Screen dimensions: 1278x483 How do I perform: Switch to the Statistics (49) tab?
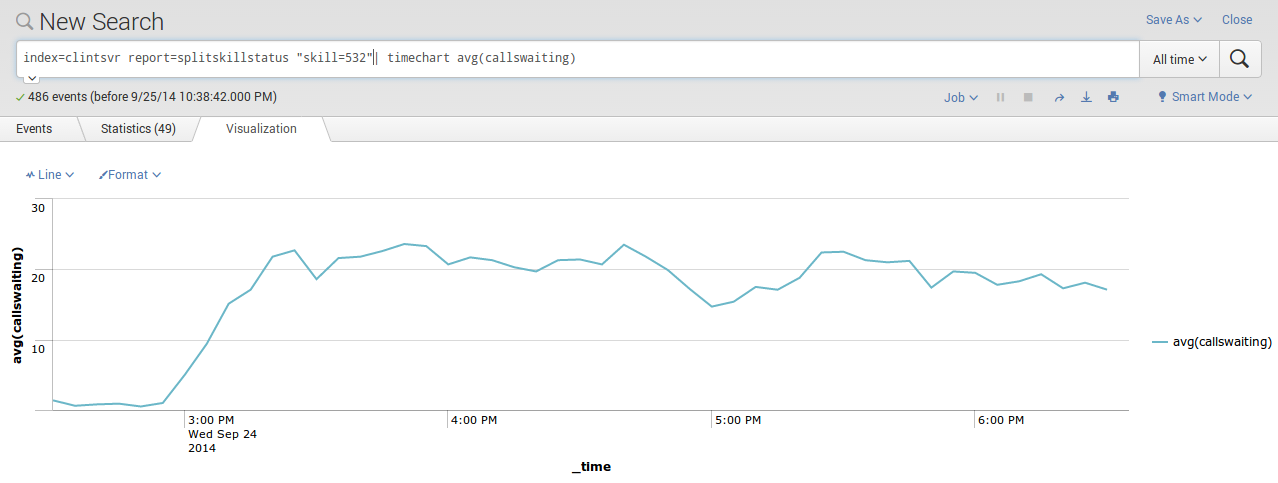click(138, 129)
